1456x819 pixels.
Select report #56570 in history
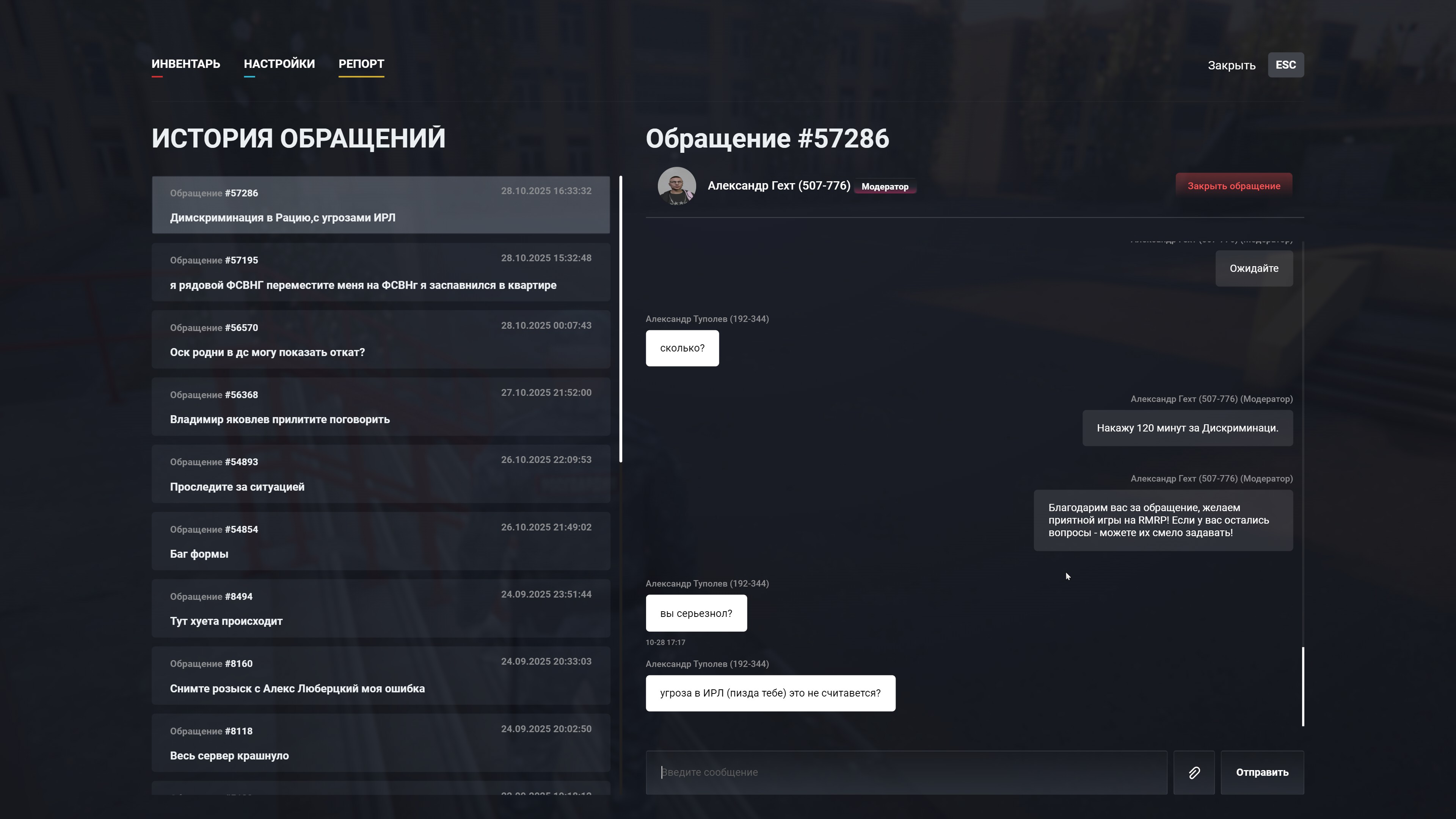click(380, 339)
